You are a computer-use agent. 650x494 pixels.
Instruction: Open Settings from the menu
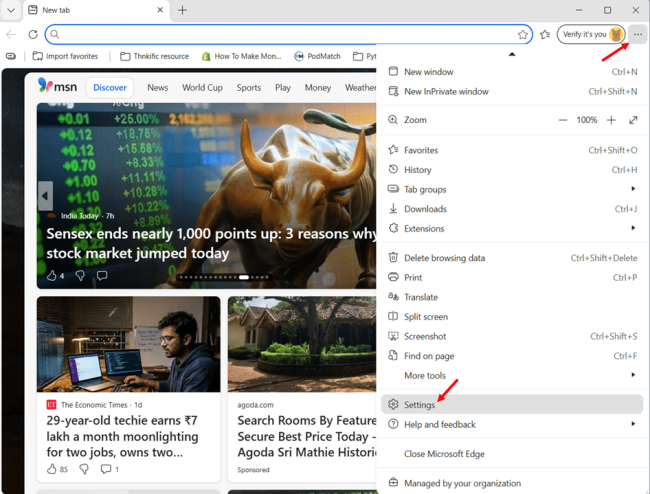pos(512,404)
